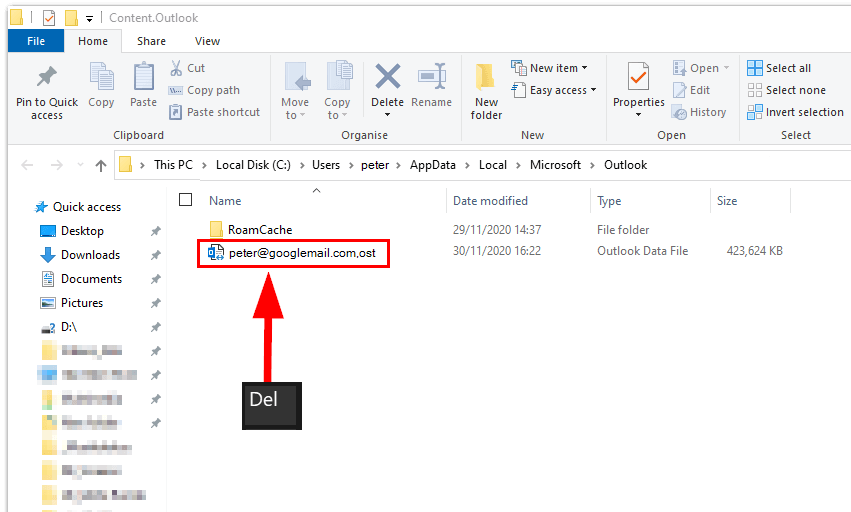This screenshot has height=512, width=851.
Task: Click the Up arrow navigation button
Action: click(100, 166)
